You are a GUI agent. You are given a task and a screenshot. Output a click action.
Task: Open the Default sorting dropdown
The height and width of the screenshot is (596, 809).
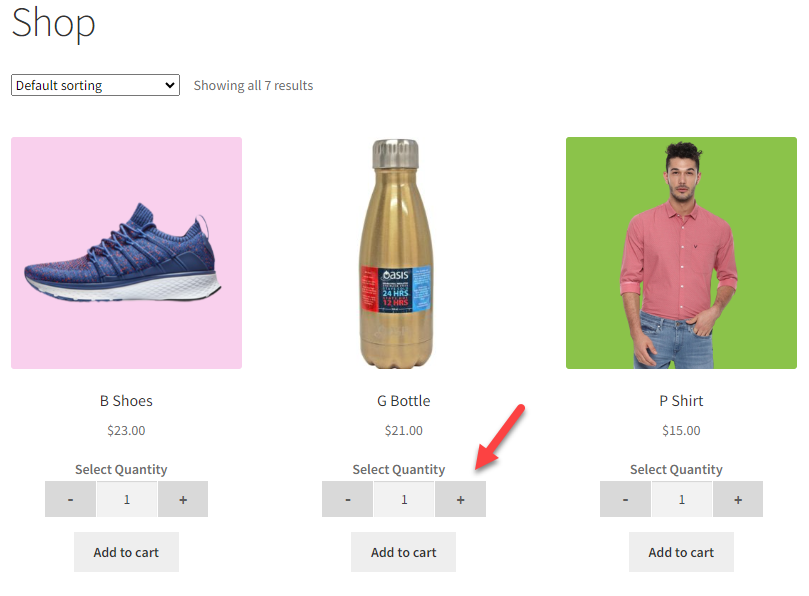click(94, 85)
